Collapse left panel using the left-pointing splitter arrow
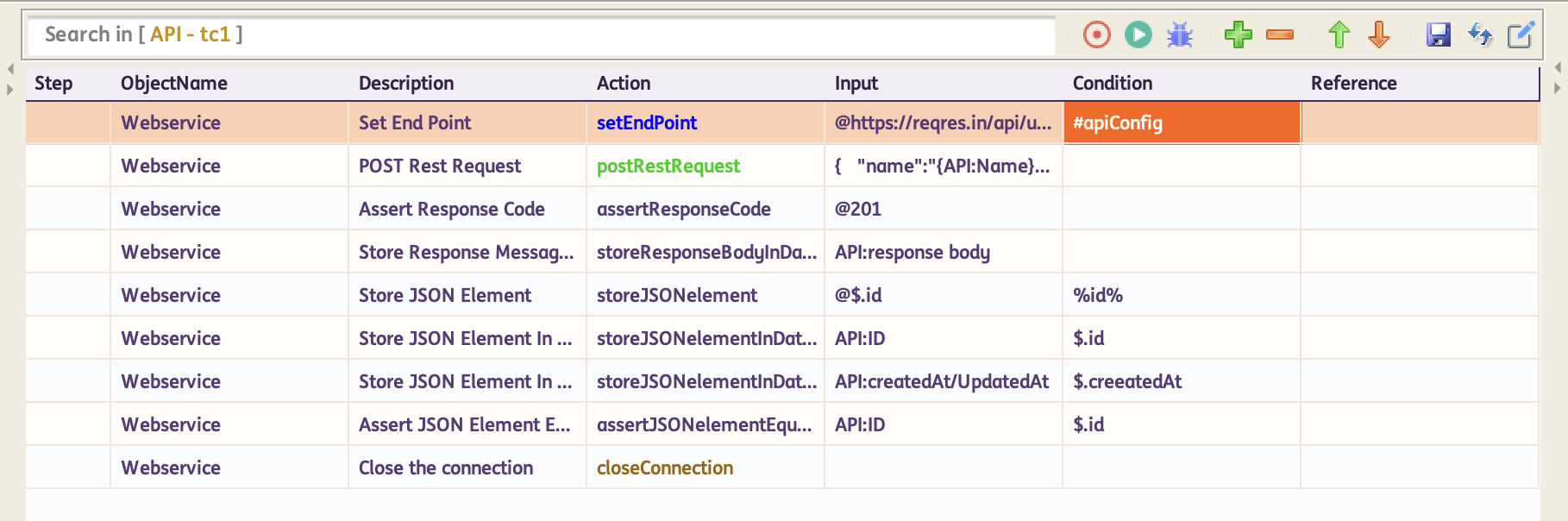The height and width of the screenshot is (521, 1568). (10, 69)
